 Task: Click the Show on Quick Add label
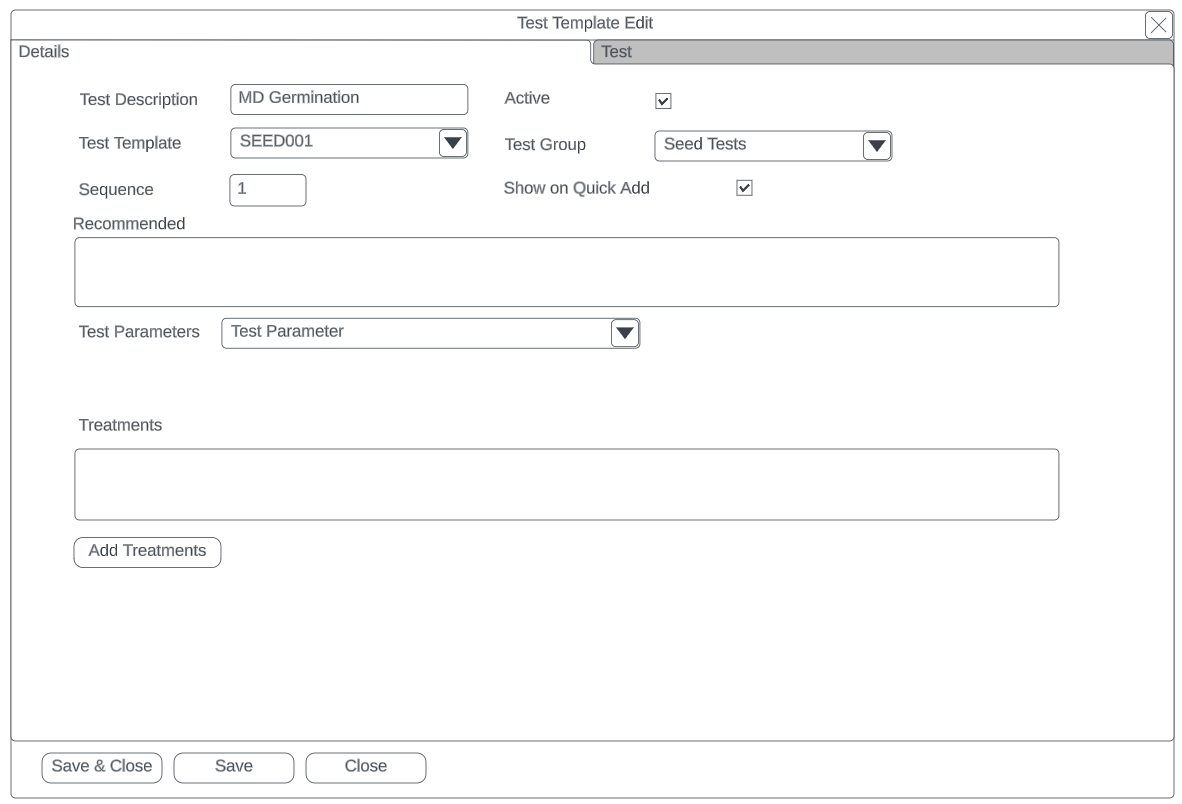pos(577,188)
